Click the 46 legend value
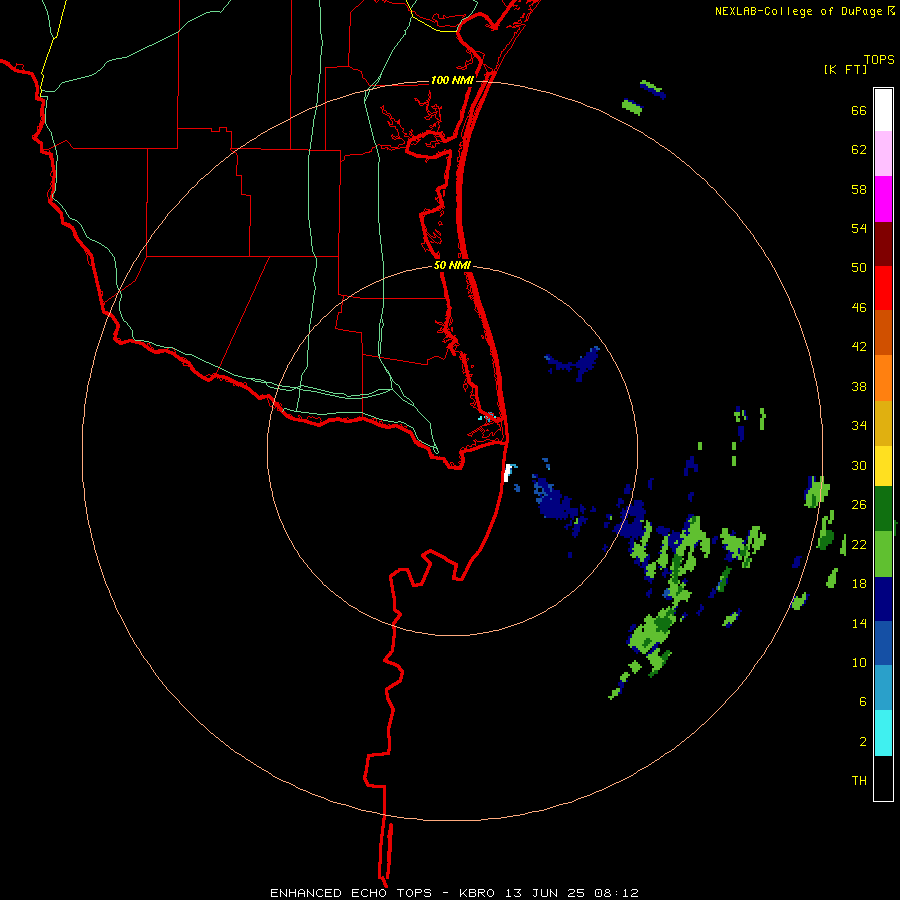The height and width of the screenshot is (900, 900). point(859,308)
